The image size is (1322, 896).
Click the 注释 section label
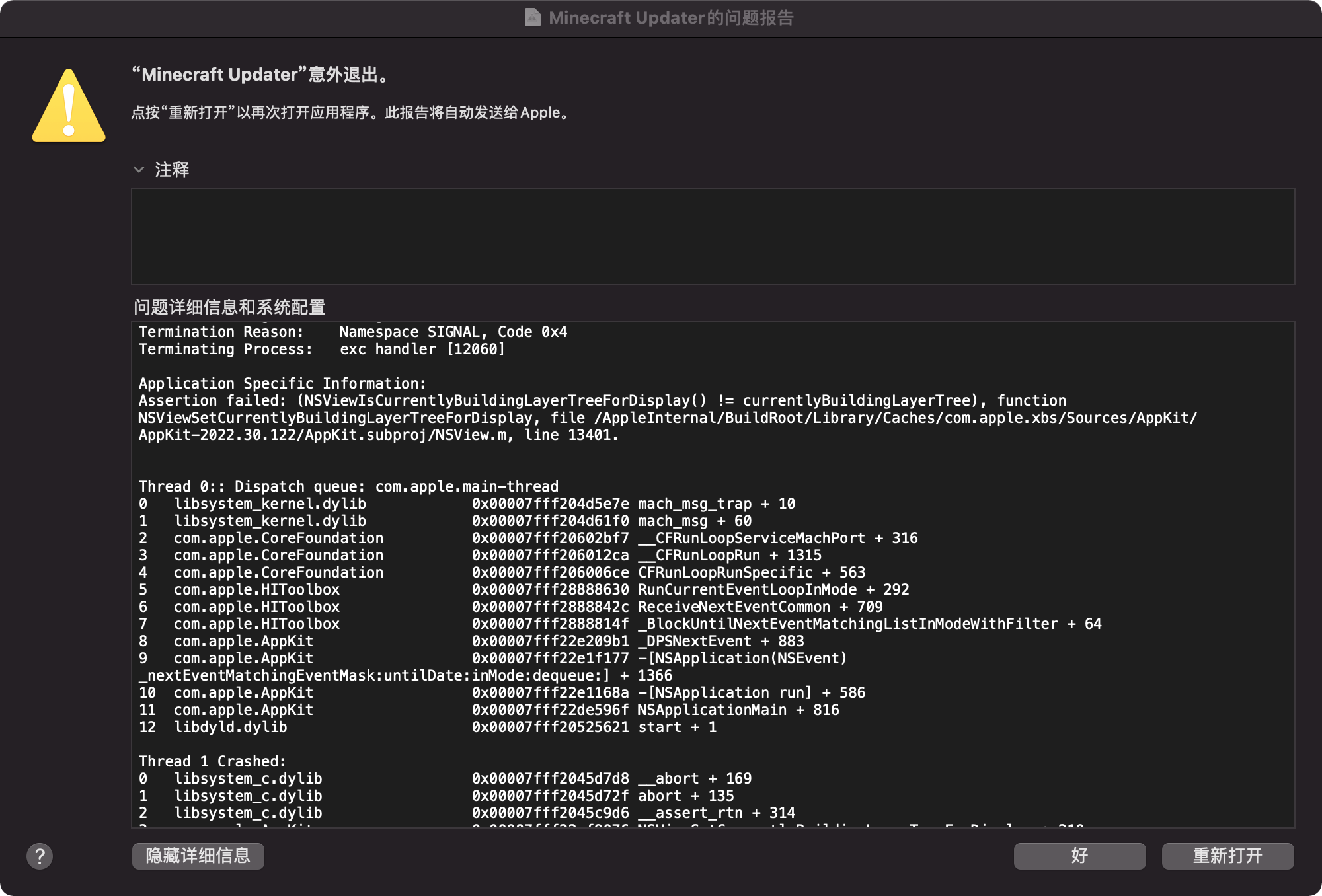pos(172,170)
